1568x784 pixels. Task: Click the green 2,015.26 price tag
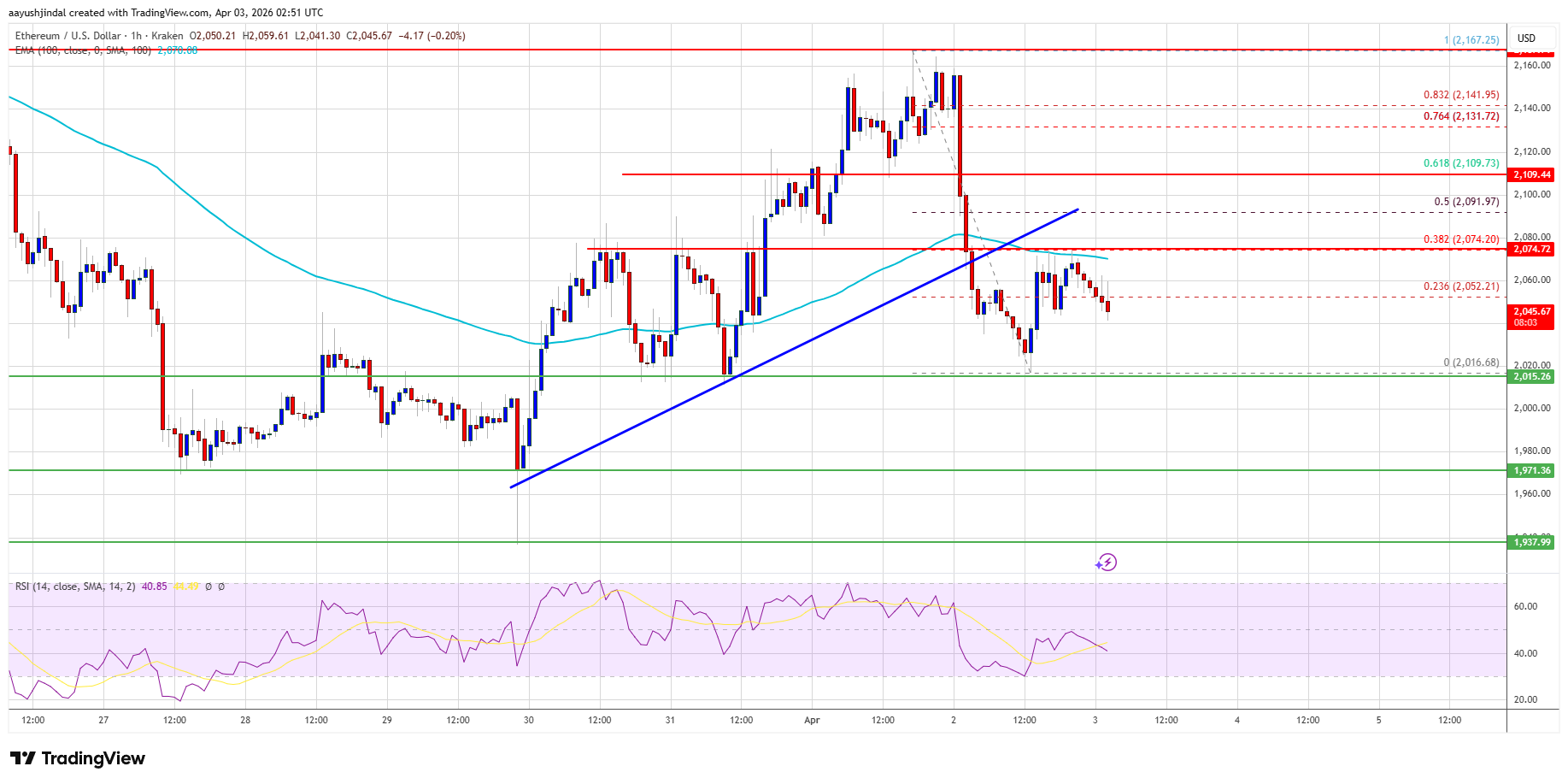click(1531, 376)
